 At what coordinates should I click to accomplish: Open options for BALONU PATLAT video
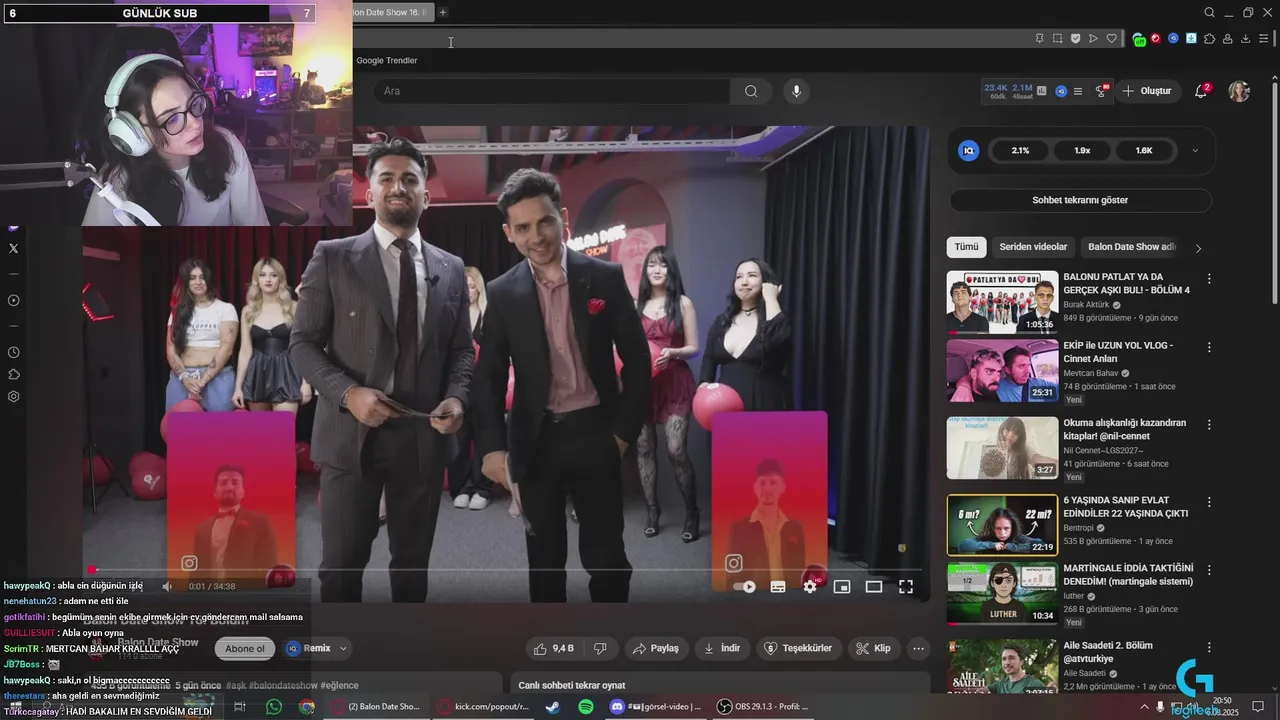tap(1209, 279)
